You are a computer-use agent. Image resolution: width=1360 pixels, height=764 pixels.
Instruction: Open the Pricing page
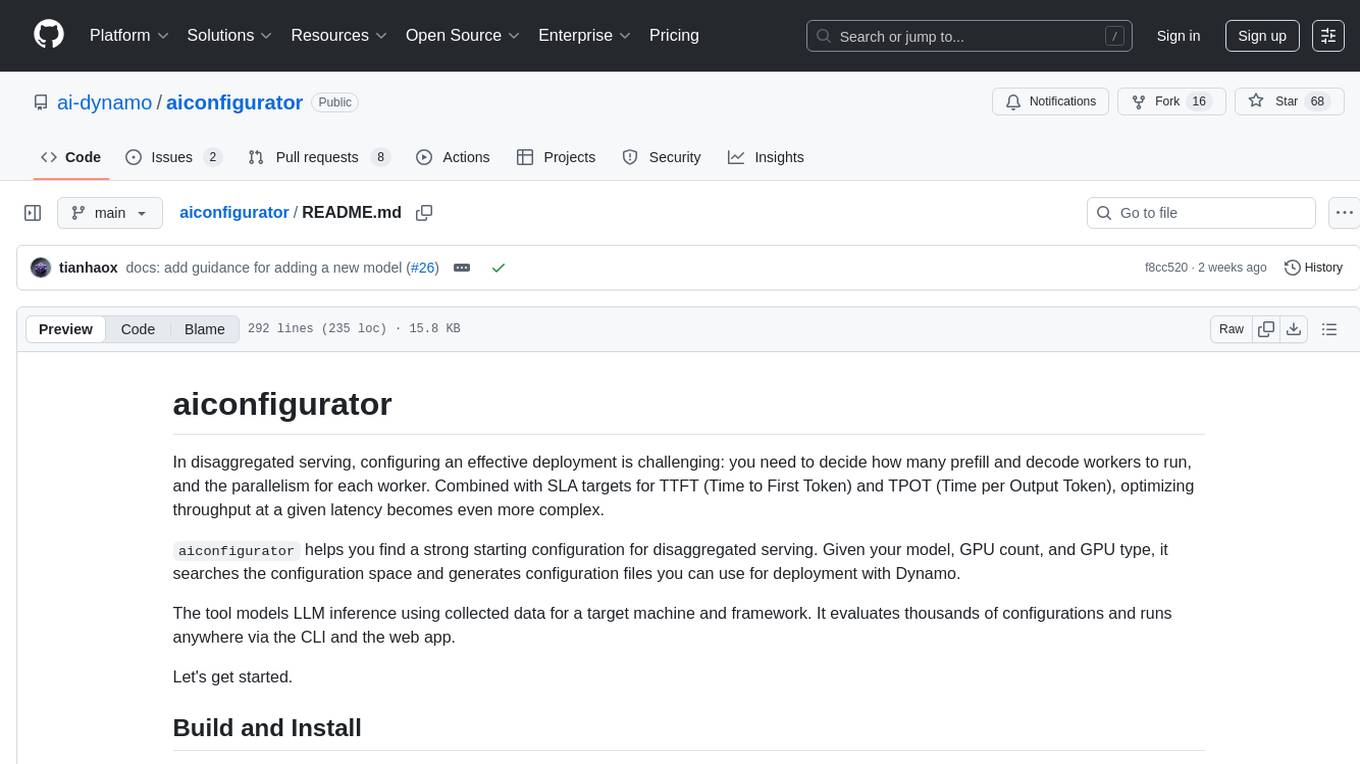[674, 35]
